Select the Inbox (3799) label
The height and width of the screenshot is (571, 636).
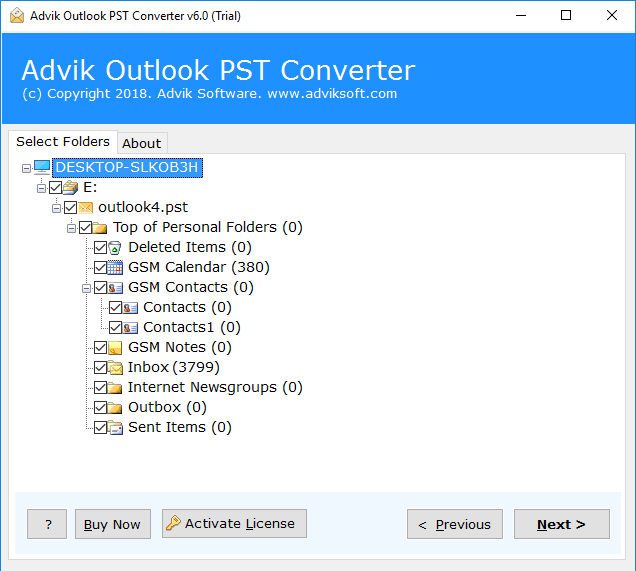(174, 367)
